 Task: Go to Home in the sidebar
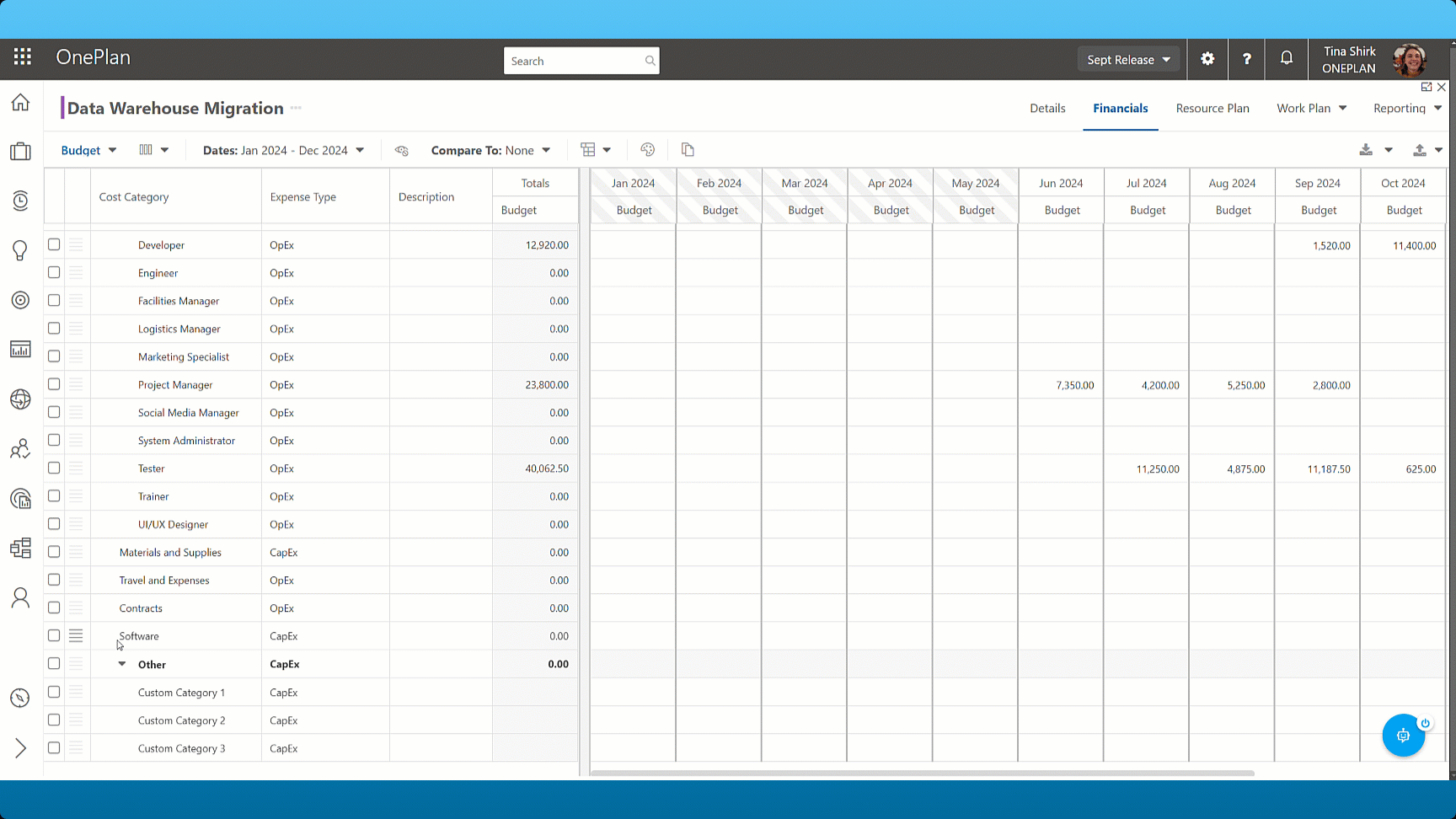tap(20, 103)
